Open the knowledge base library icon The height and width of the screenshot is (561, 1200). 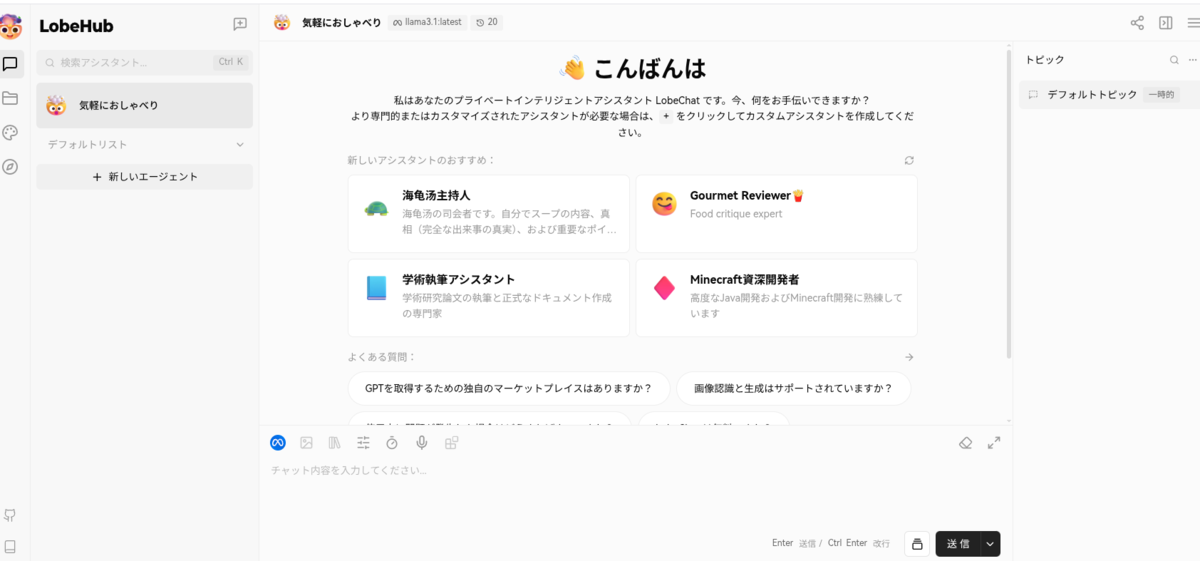click(x=335, y=442)
